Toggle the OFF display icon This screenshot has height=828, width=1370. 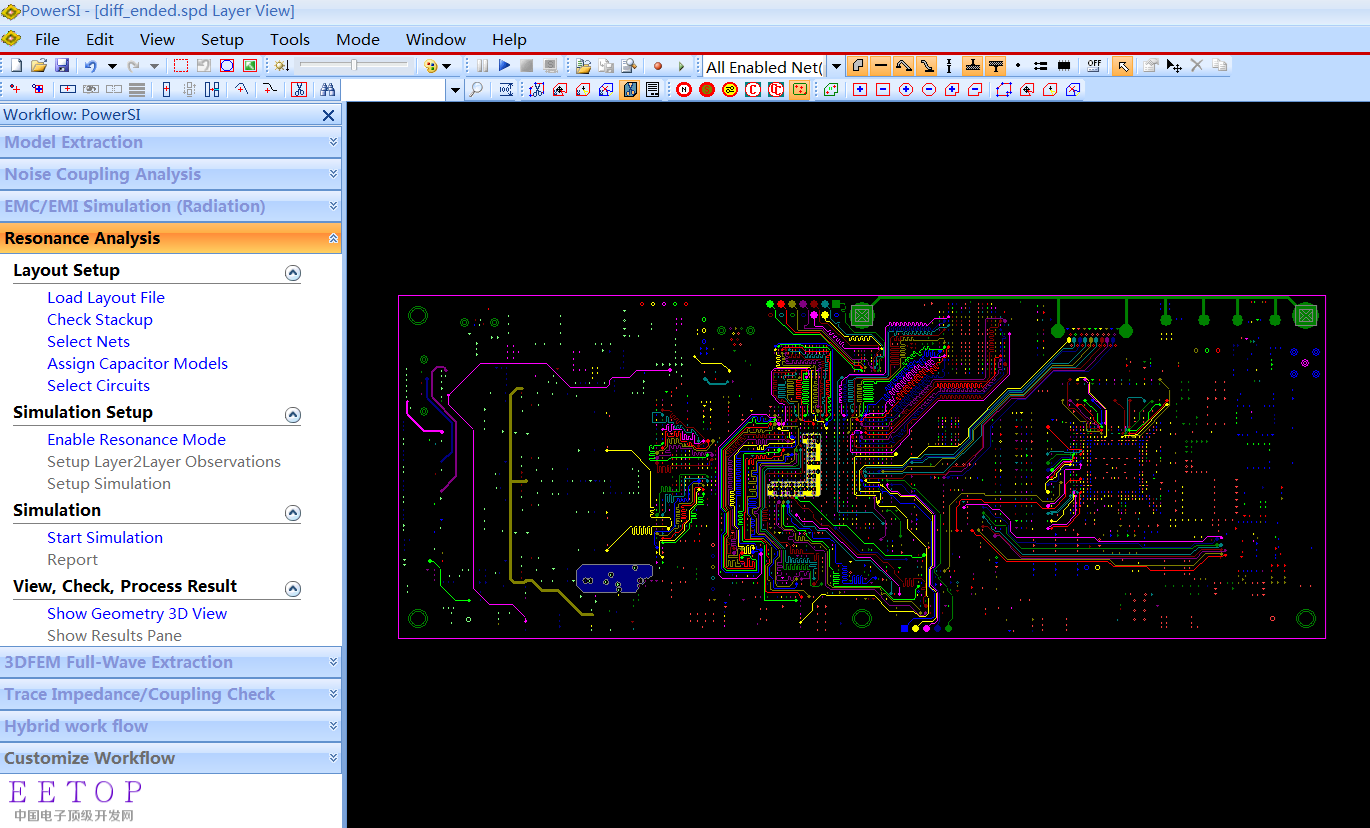tap(1094, 65)
